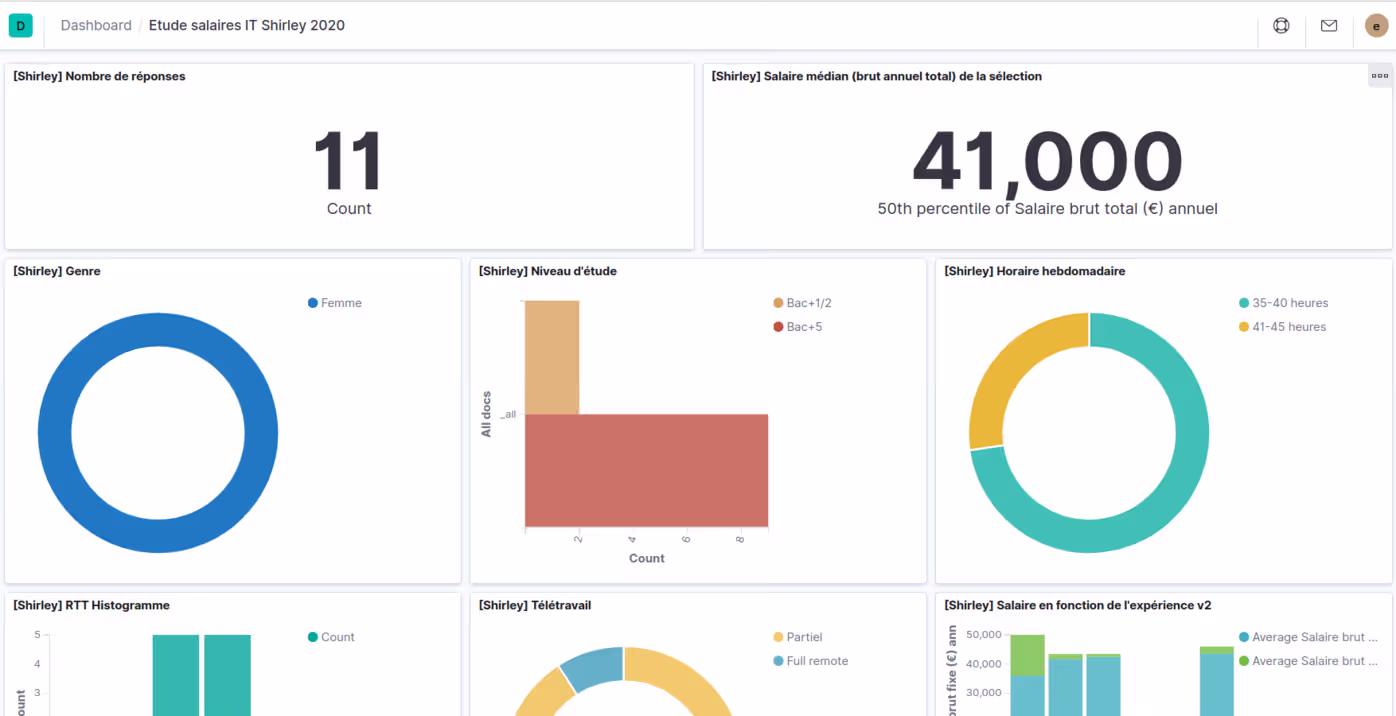The height and width of the screenshot is (716, 1396).
Task: Open the newsfeed mail icon
Action: pyautogui.click(x=1329, y=26)
